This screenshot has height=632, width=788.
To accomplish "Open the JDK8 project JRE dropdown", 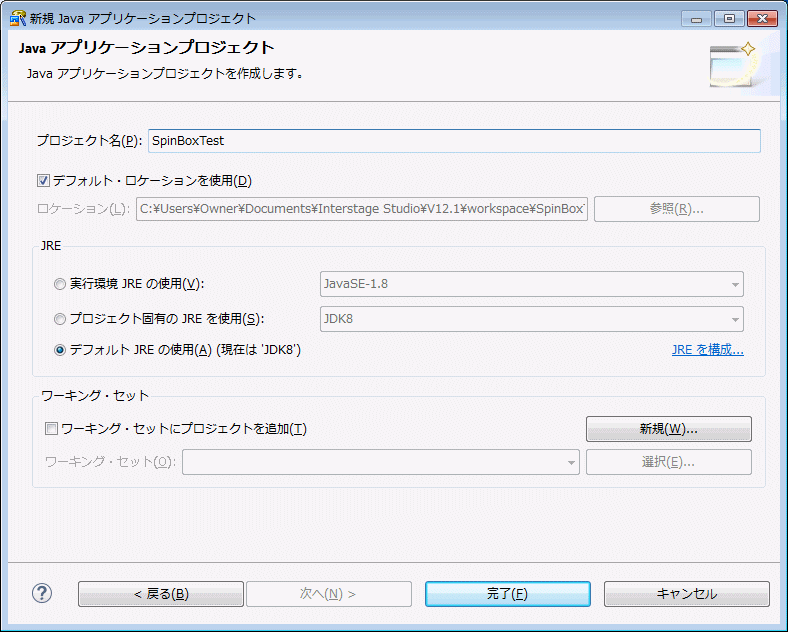I will (x=532, y=319).
